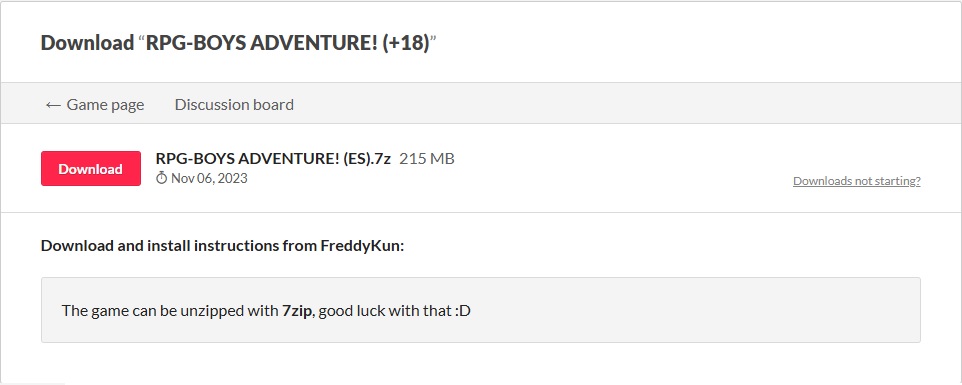Click the :D emoticon in the instructions
This screenshot has width=962, height=385.
(463, 310)
